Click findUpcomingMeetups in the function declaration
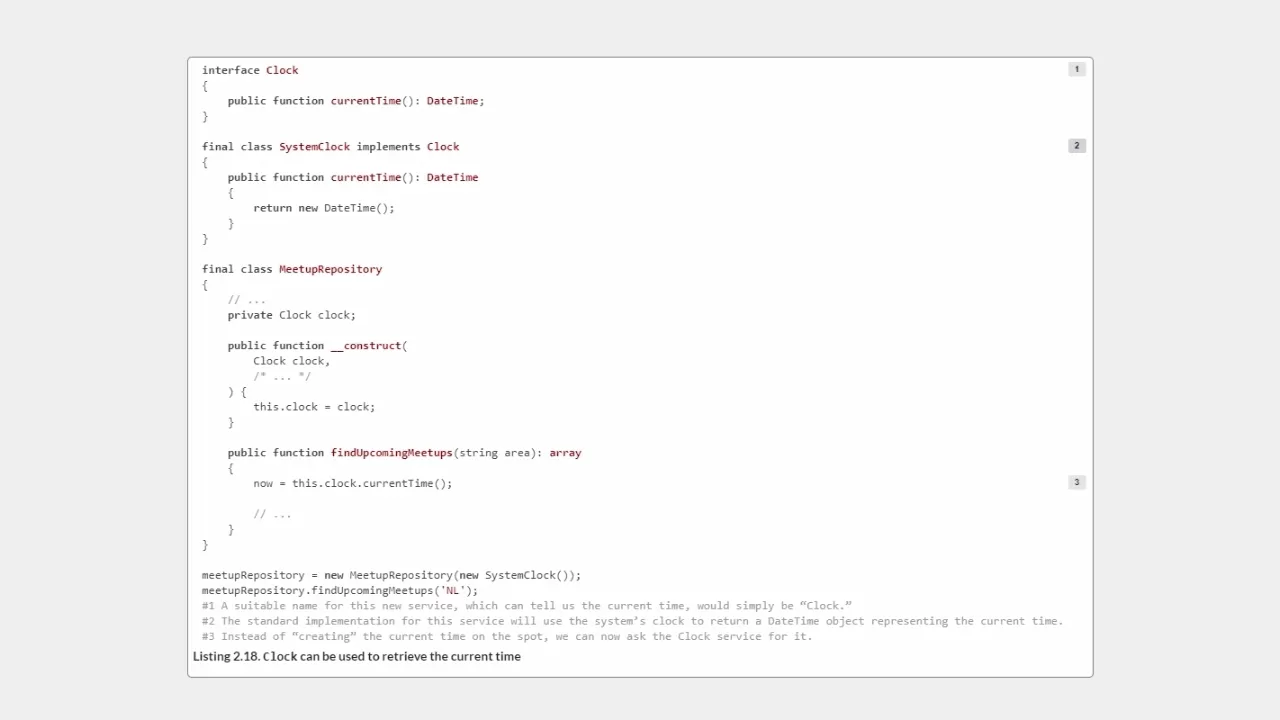Viewport: 1280px width, 720px height. (x=391, y=453)
